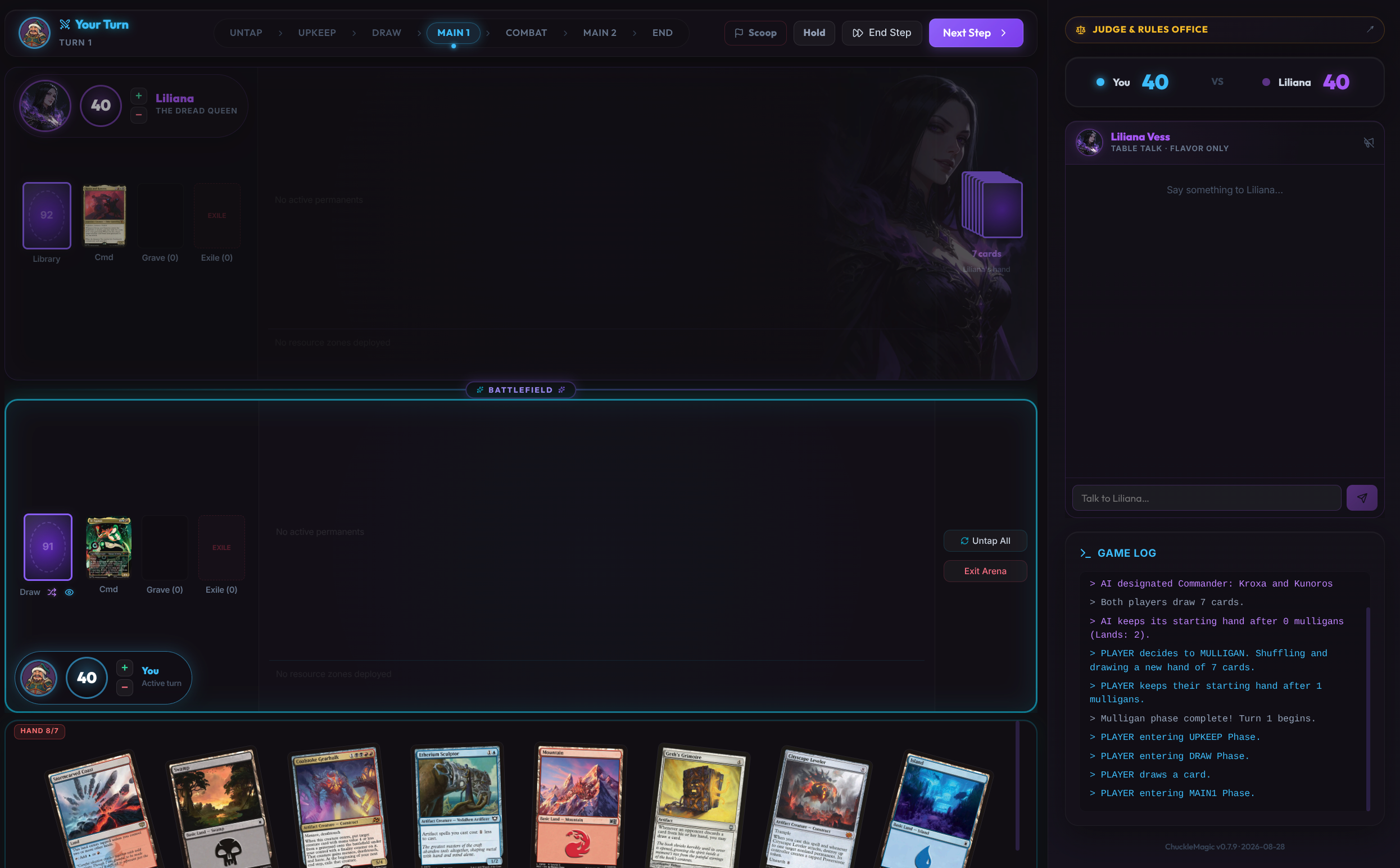This screenshot has width=1400, height=868.
Task: Click Liliana's portrait avatar on the board
Action: point(46,106)
